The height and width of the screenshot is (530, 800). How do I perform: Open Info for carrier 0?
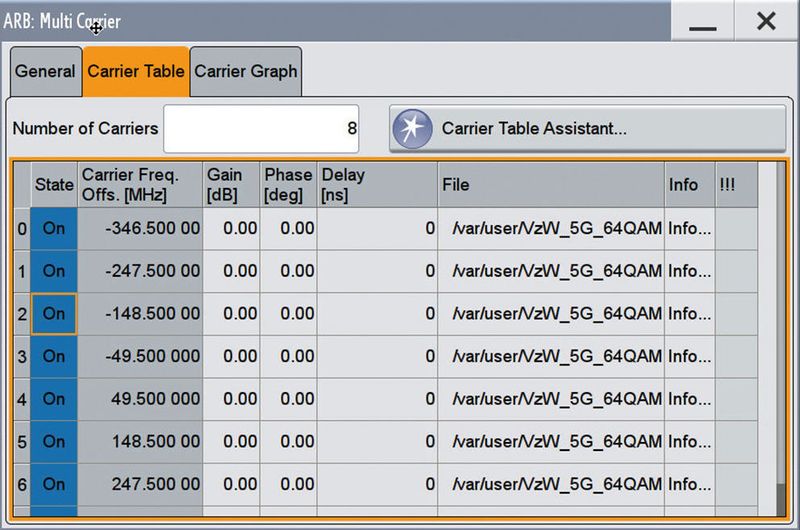(690, 229)
